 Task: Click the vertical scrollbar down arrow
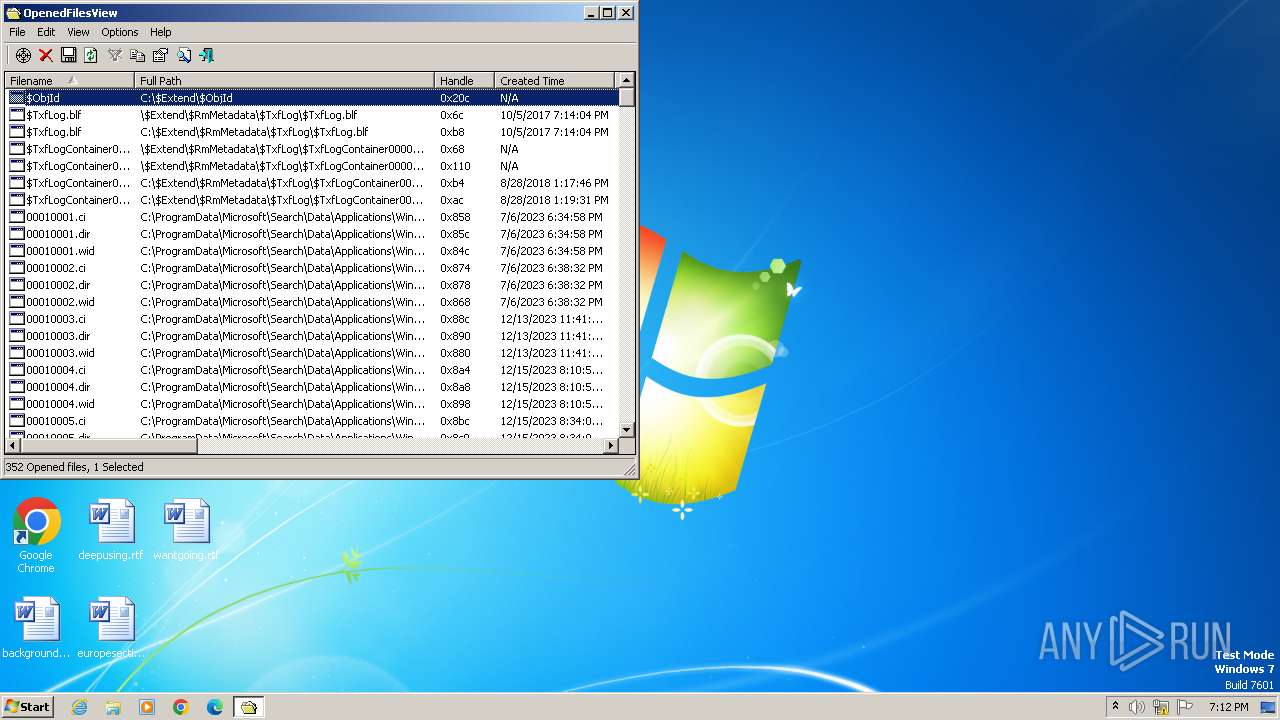click(627, 429)
